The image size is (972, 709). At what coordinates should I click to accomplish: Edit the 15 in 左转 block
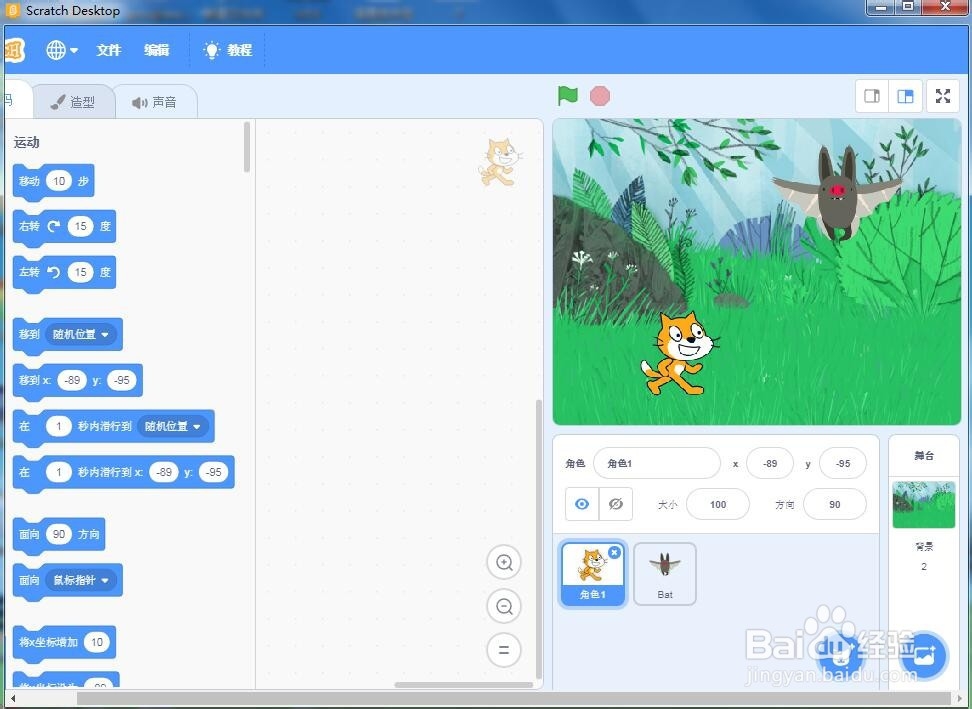click(81, 272)
